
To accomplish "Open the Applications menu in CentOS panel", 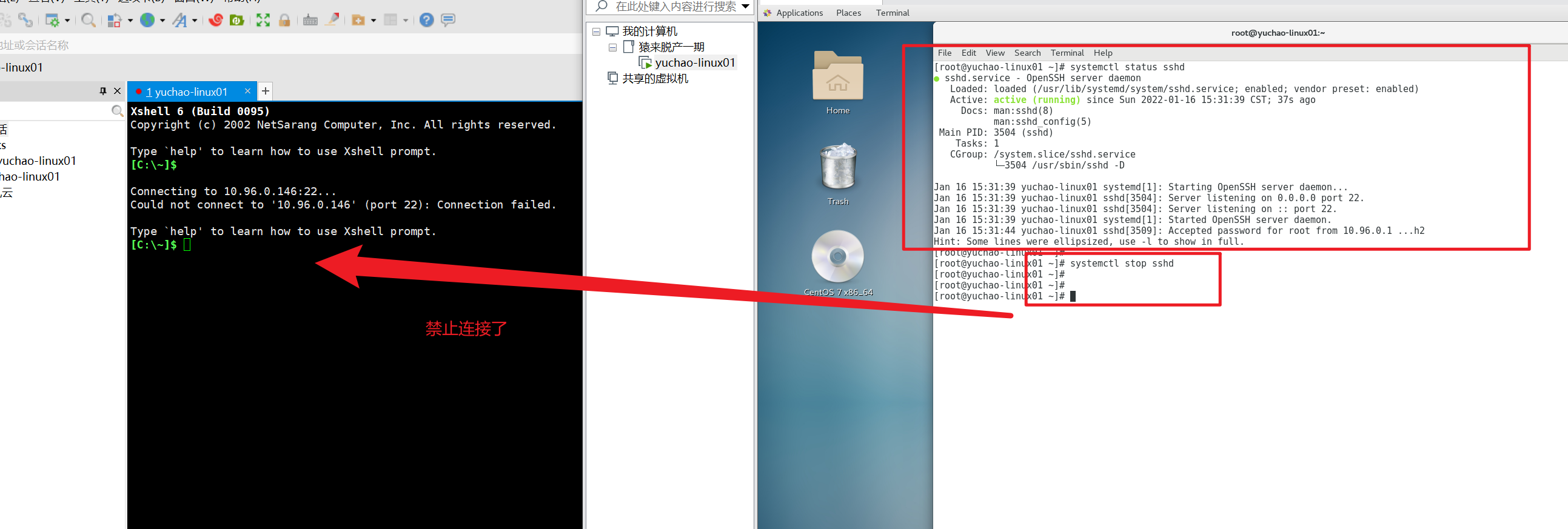I will pos(799,13).
